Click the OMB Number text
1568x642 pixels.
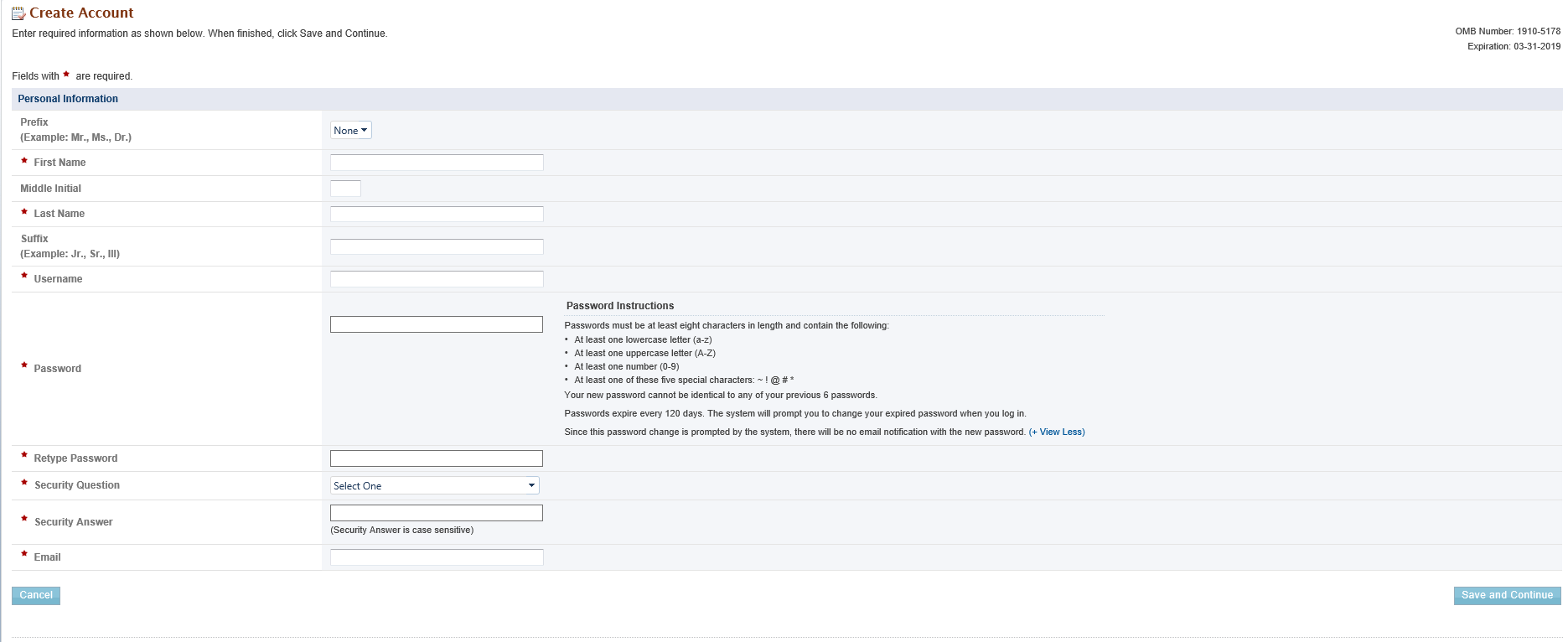1508,32
